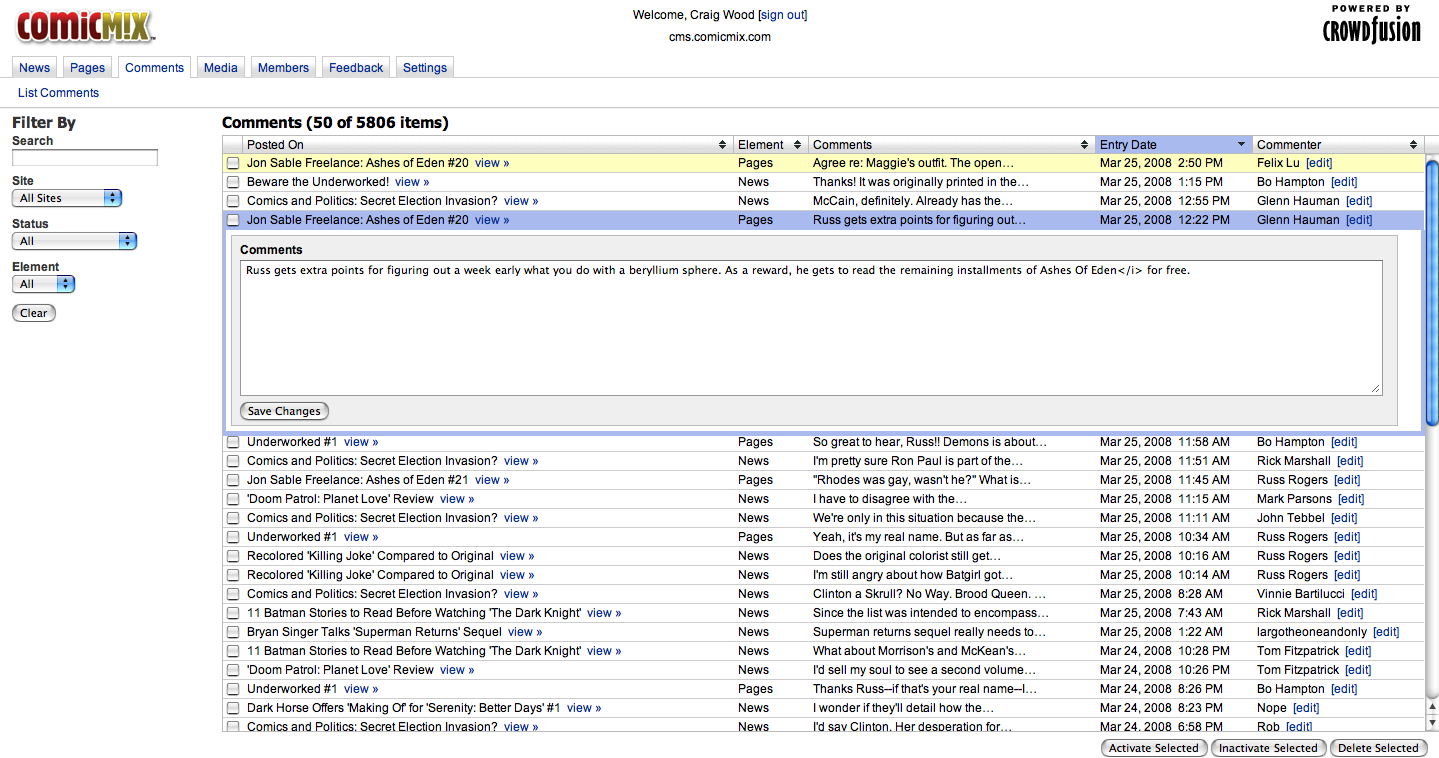Check the highlighted Jon Sable 12:22 PM row

coord(232,220)
